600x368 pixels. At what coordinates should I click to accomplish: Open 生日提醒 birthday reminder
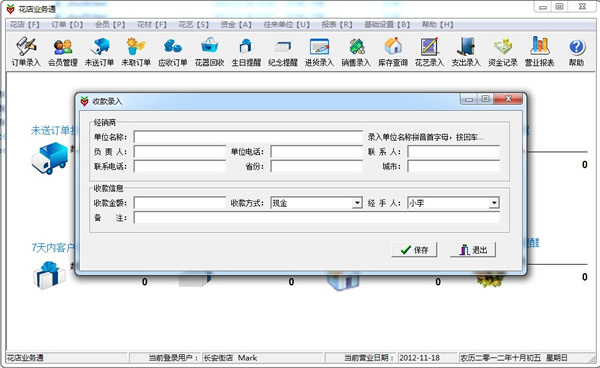pyautogui.click(x=246, y=52)
